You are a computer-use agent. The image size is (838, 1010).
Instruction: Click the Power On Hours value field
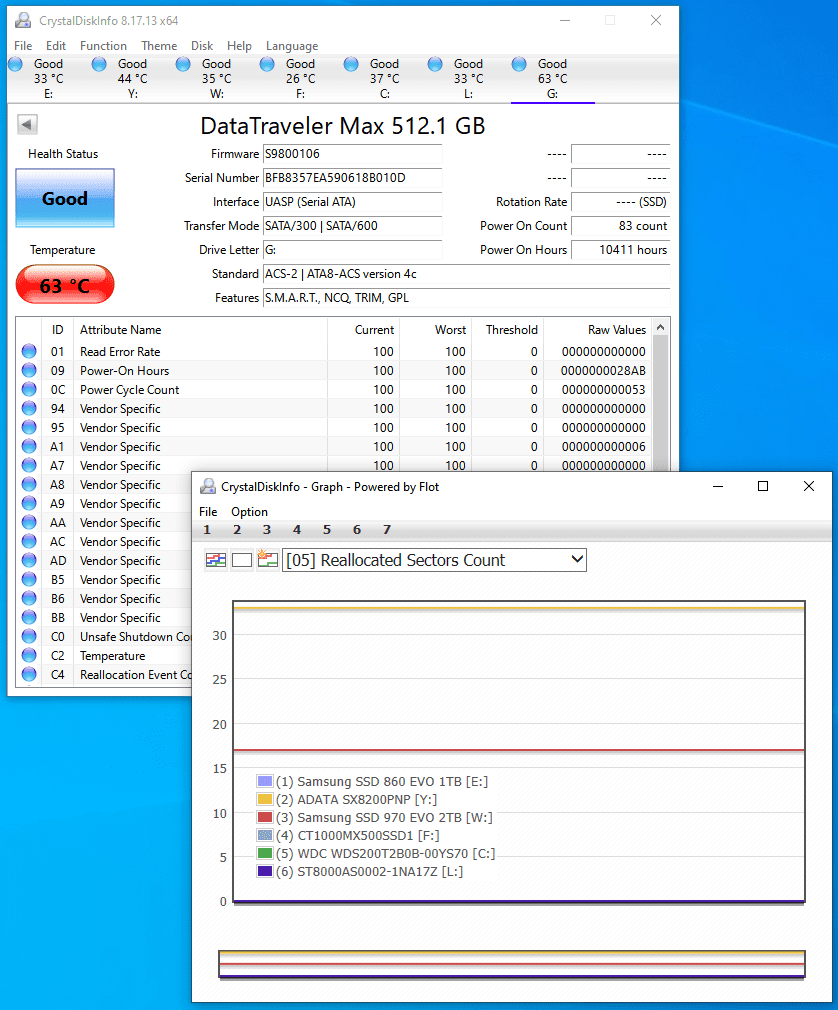click(x=620, y=250)
